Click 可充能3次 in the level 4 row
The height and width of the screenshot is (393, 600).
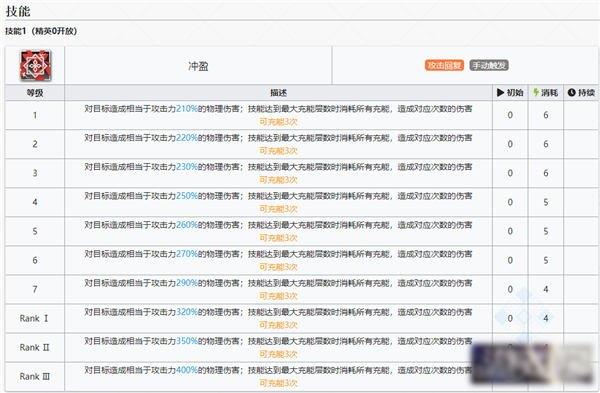point(279,209)
